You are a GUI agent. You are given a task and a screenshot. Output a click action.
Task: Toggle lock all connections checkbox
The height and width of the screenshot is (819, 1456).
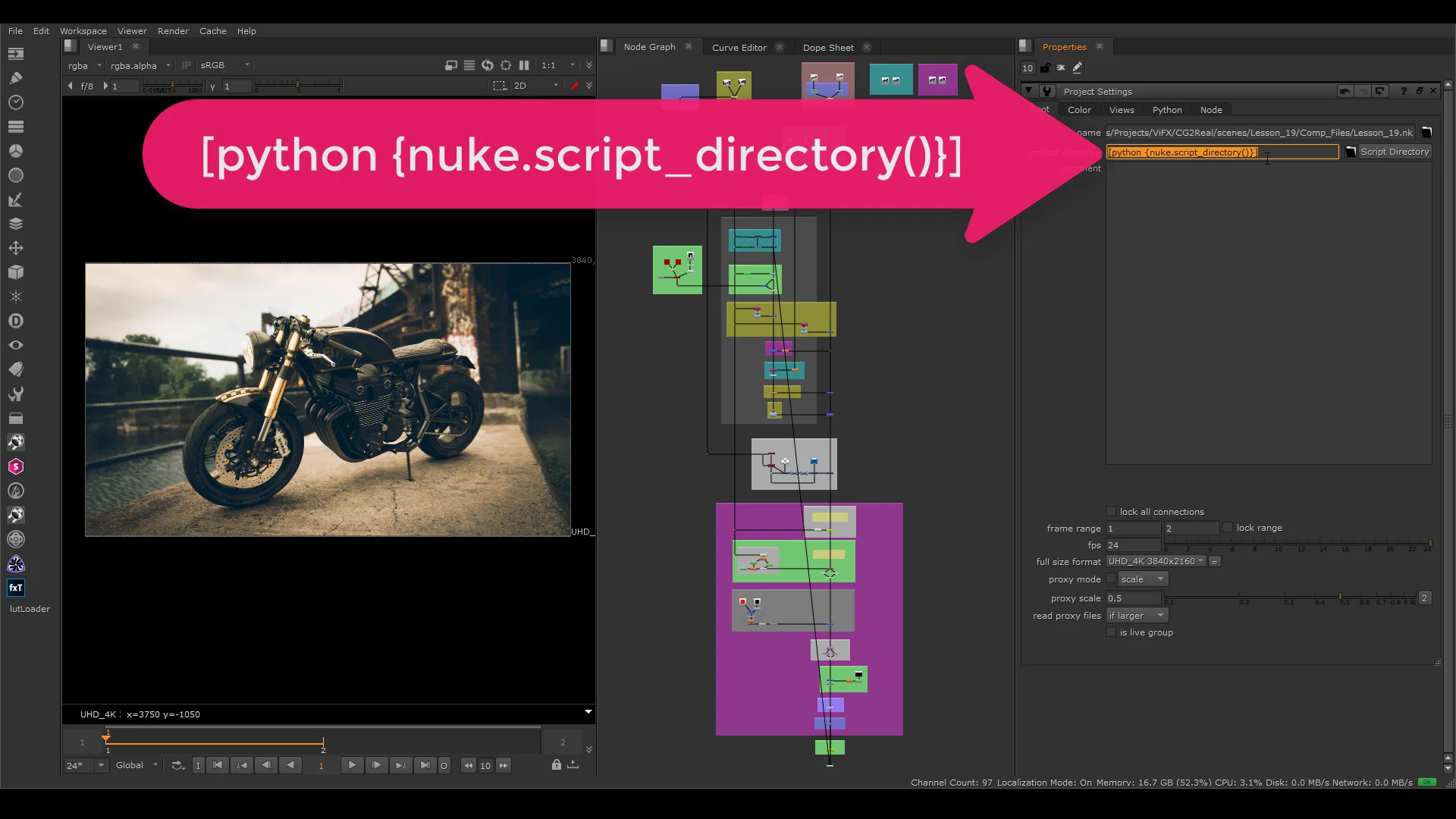click(x=1111, y=511)
